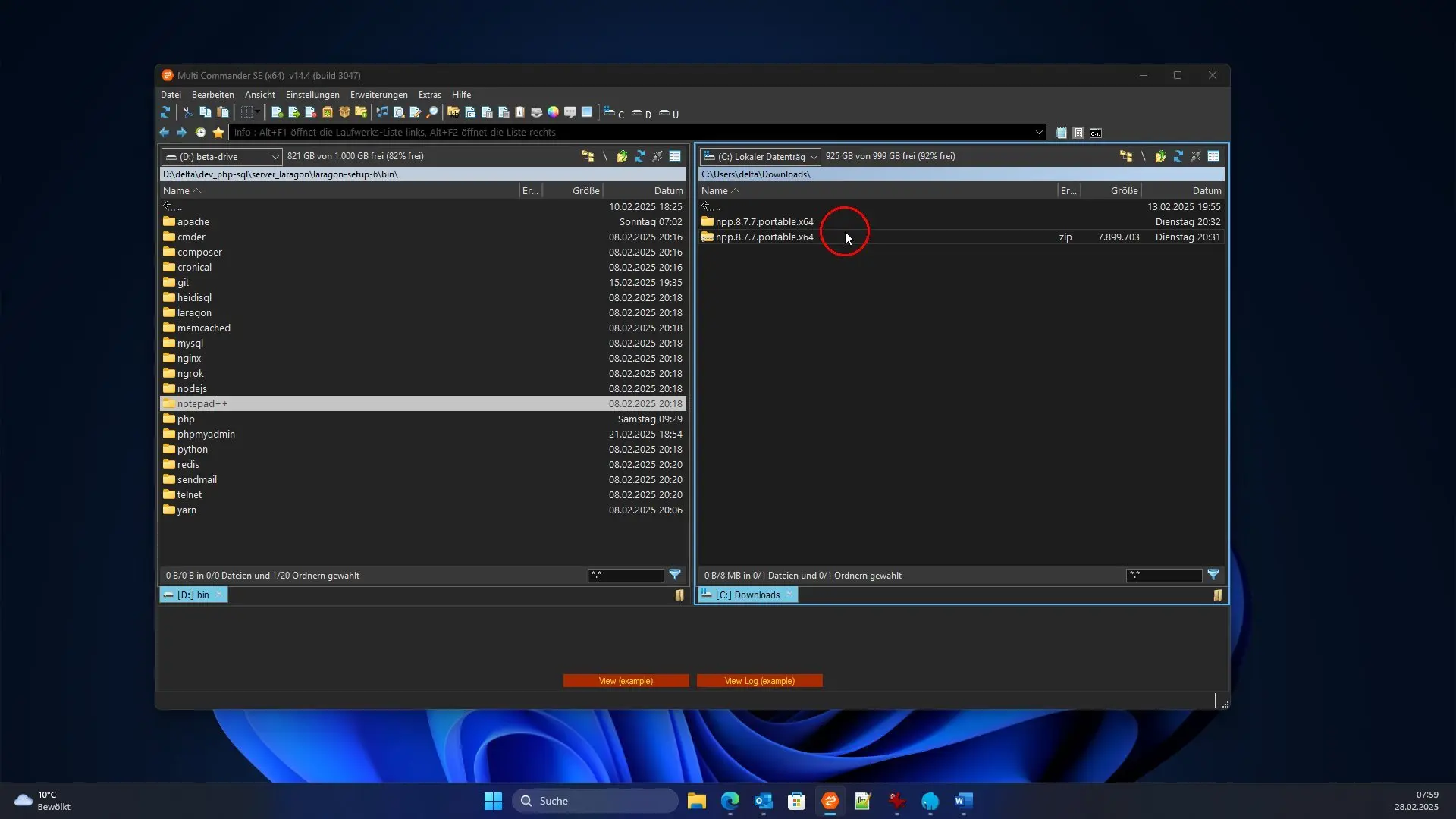Click the pack archive box icon

coord(328,112)
